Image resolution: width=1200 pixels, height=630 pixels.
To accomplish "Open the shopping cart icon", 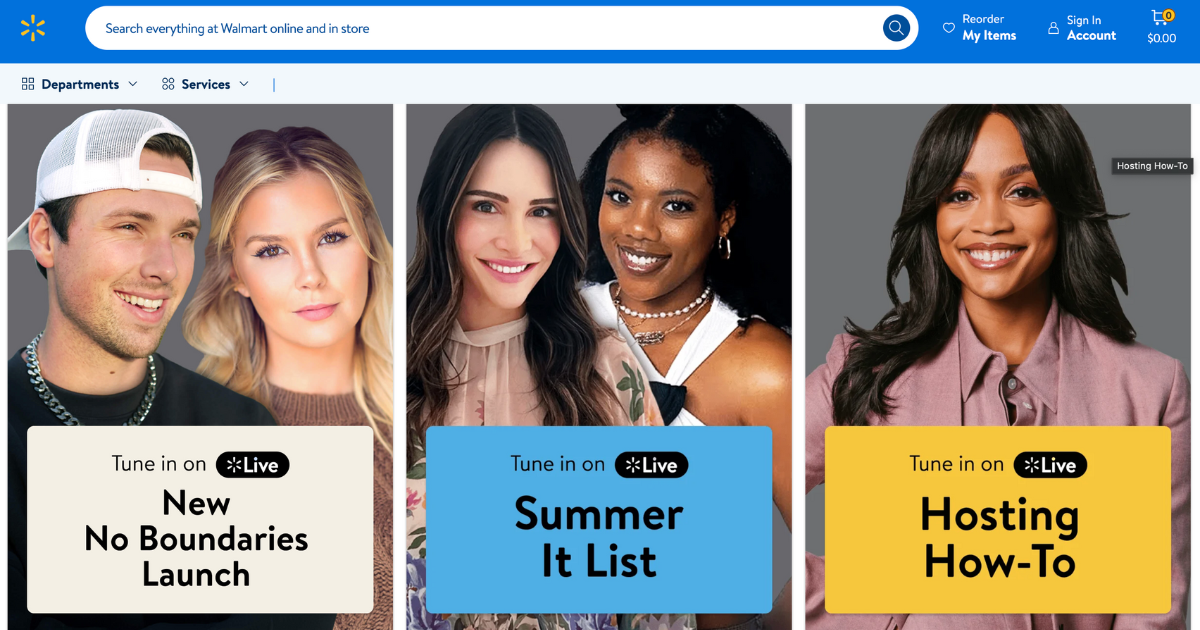I will pyautogui.click(x=1160, y=17).
